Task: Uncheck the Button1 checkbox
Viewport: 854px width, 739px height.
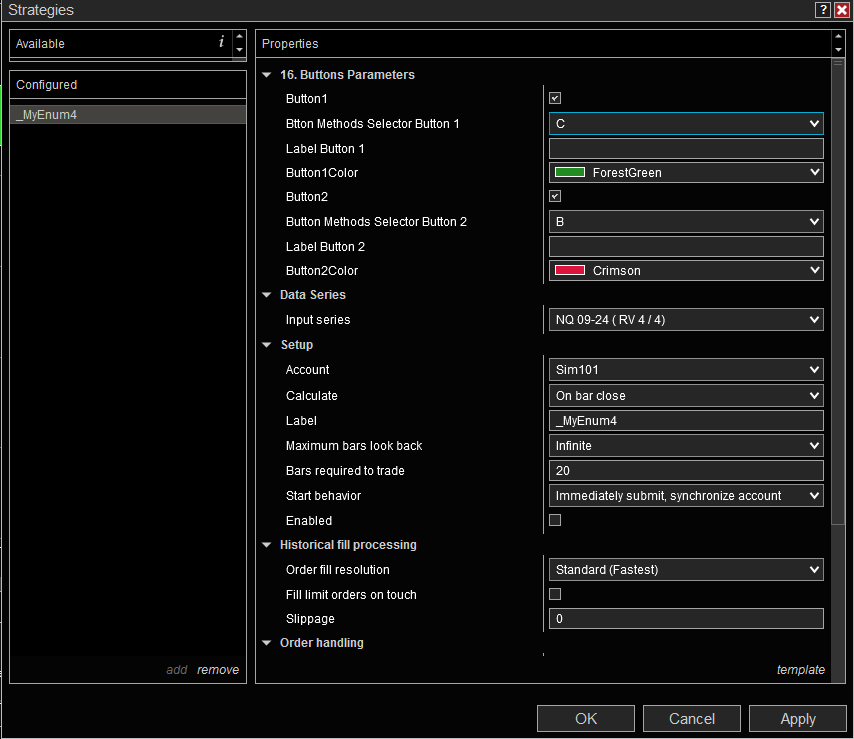Action: pos(555,99)
